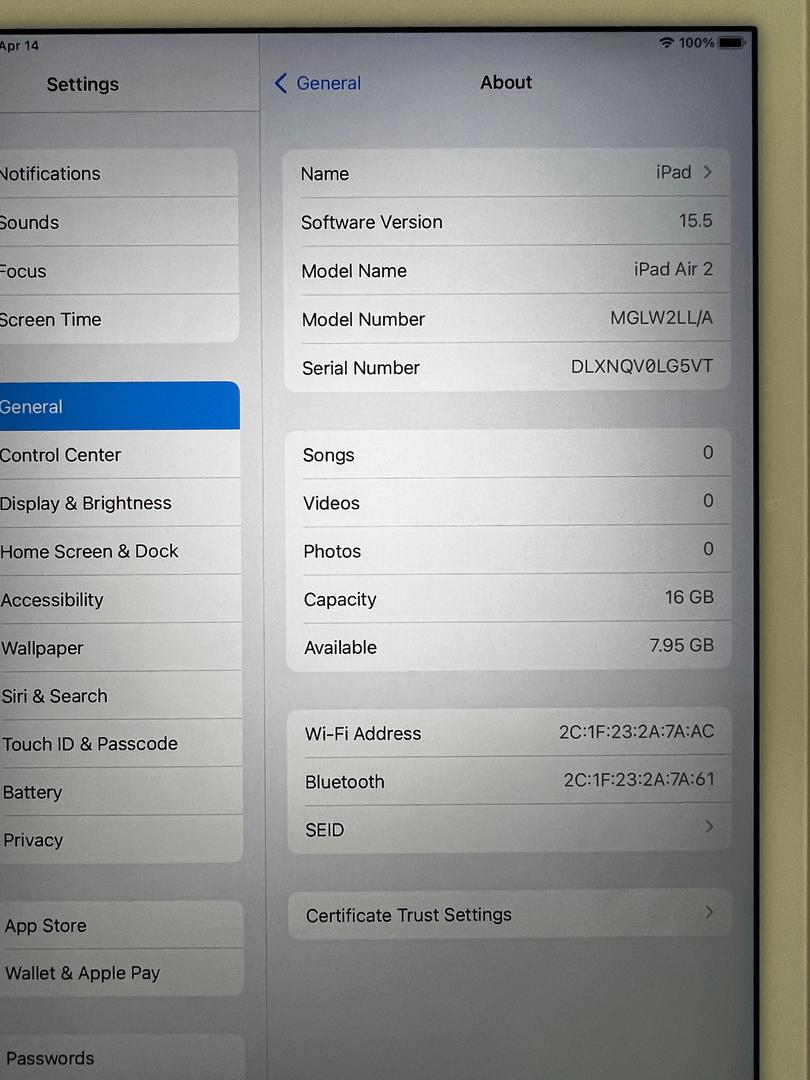Screen dimensions: 810x1080
Task: Open Display & Brightness
Action: 120,503
